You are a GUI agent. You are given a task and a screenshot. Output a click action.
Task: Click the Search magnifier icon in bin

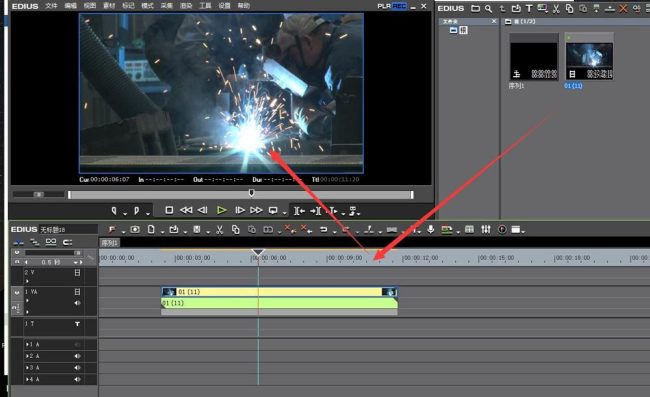488,8
